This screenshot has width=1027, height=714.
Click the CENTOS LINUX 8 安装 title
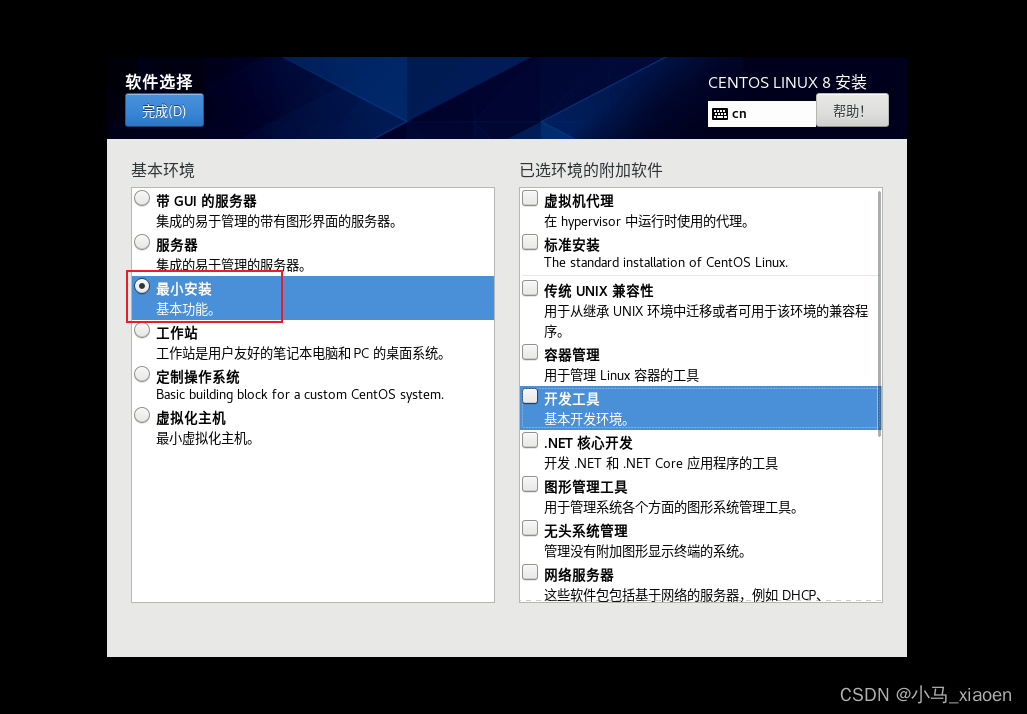pos(787,83)
